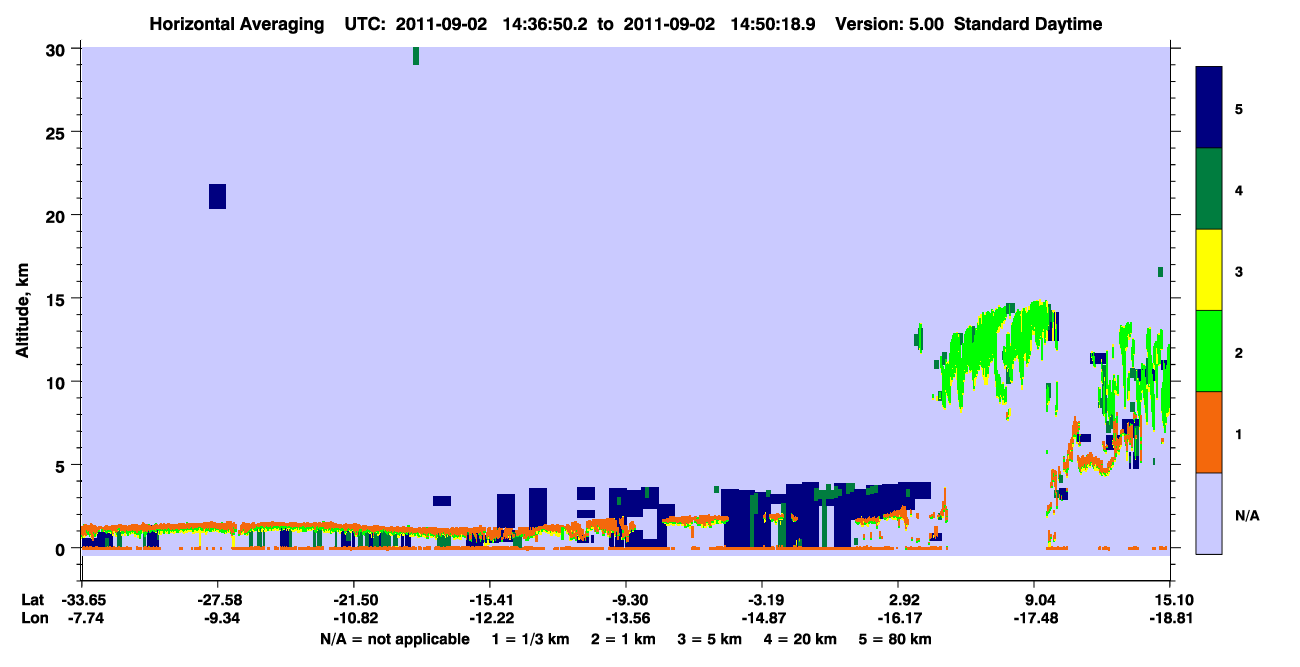Screen dimensions: 1300x667
Task: Click the '3 = 5 km' footnote
Action: 709,639
